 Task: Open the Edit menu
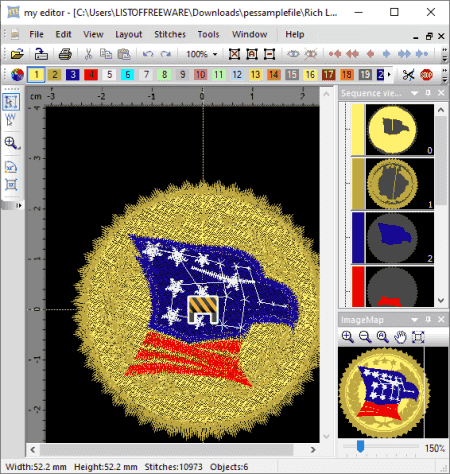pos(63,34)
